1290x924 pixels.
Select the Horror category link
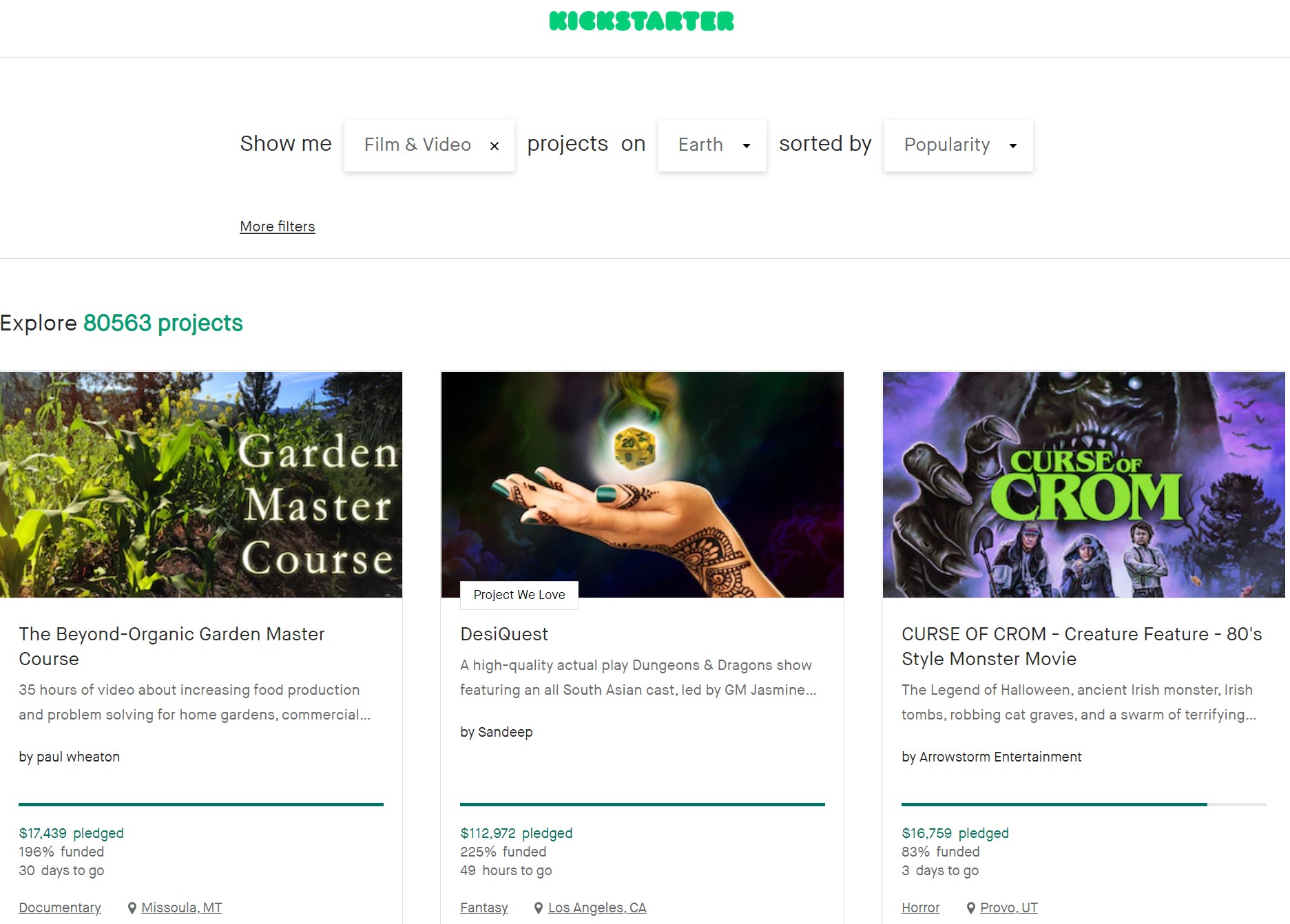(921, 907)
